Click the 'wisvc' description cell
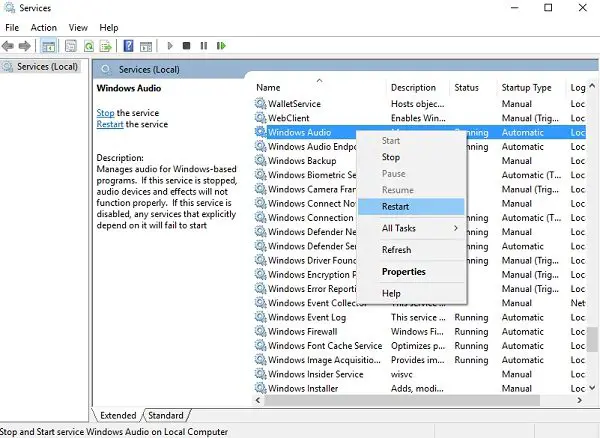 tap(401, 374)
